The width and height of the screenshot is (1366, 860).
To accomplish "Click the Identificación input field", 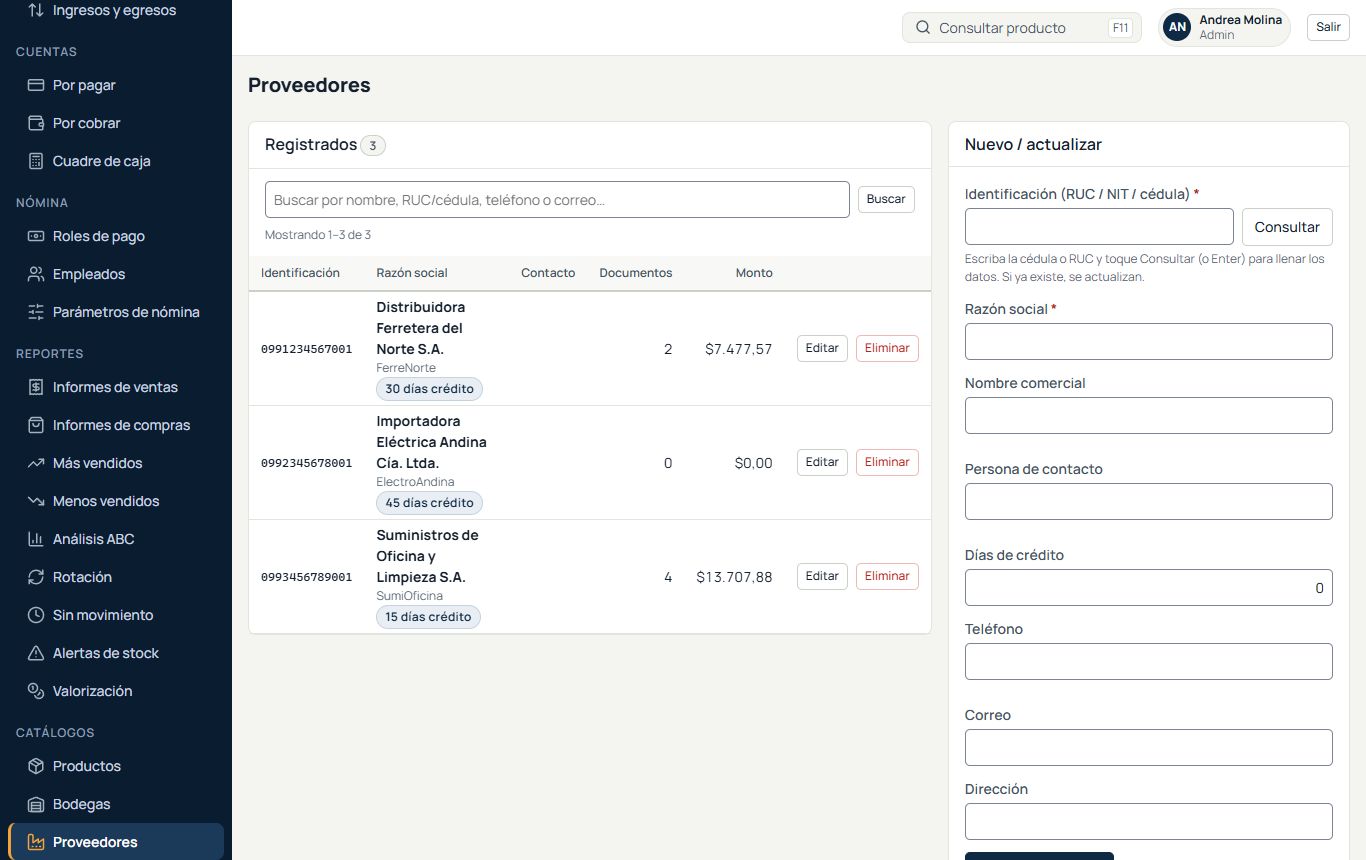I will point(1099,227).
